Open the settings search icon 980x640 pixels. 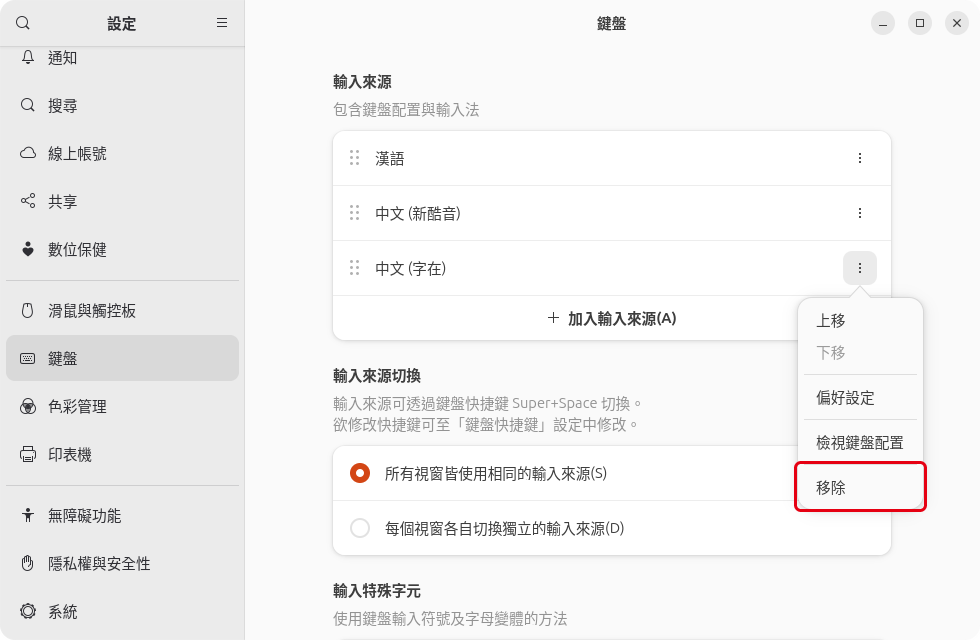[23, 23]
